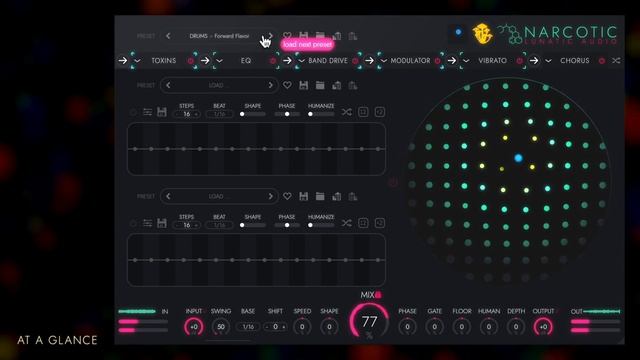
Task: Click the blue dot button near logo
Action: point(458,32)
